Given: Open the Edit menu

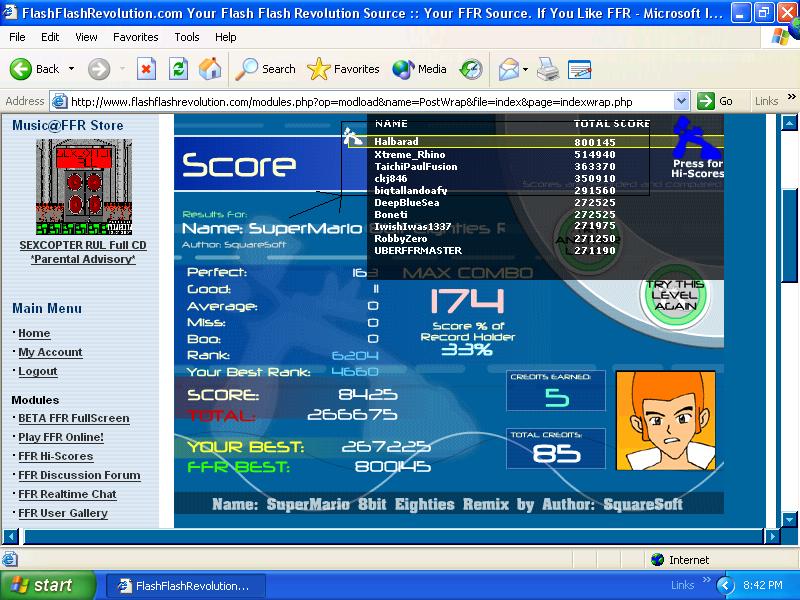Looking at the screenshot, I should 50,37.
